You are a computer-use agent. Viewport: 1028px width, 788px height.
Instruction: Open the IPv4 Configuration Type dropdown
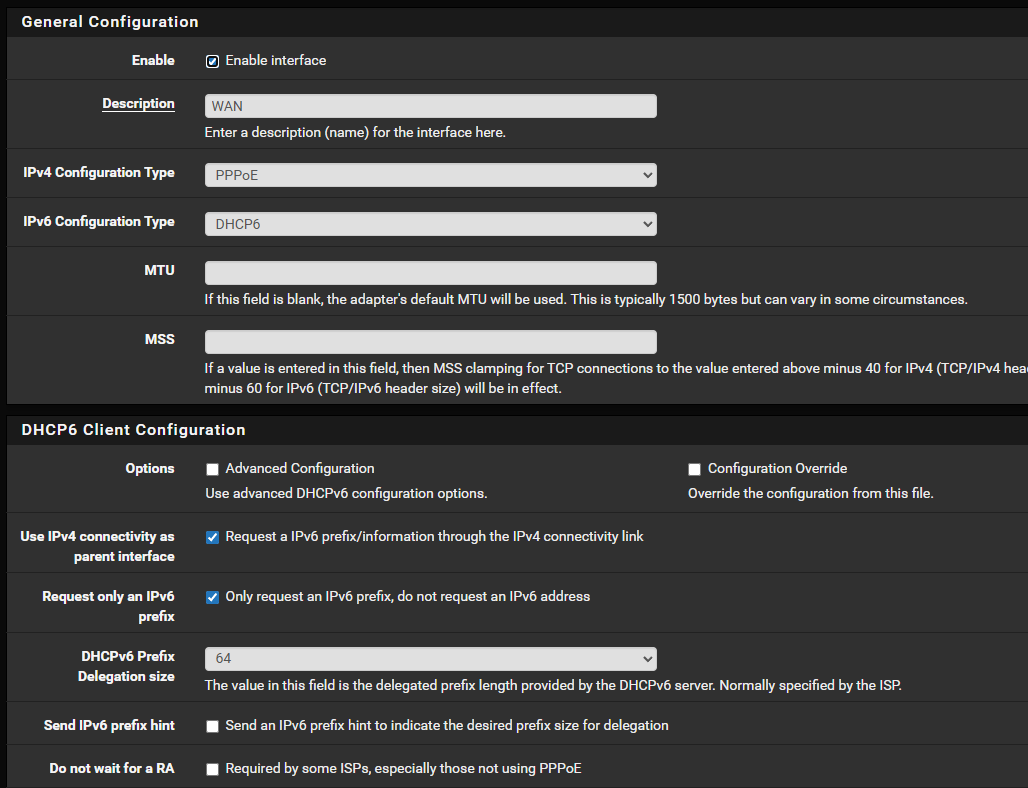(x=430, y=175)
